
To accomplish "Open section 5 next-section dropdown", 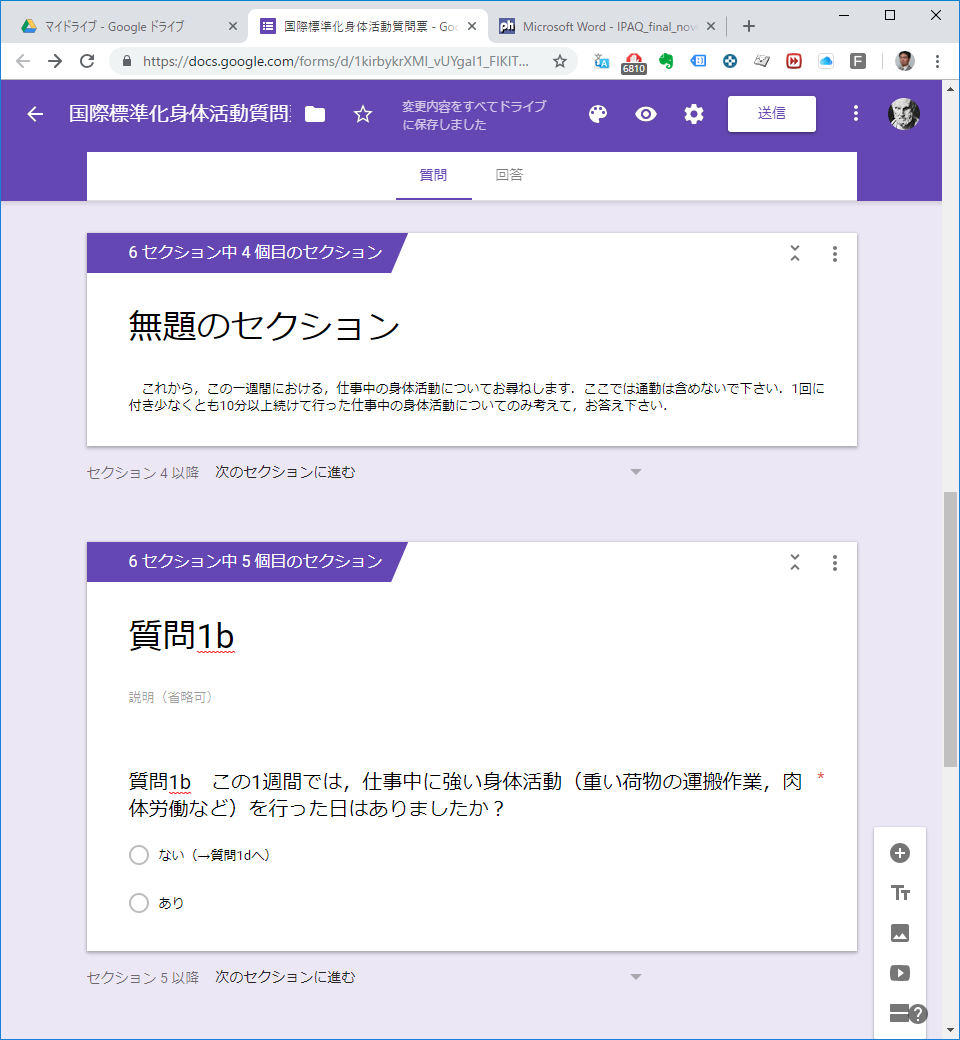I will [635, 977].
